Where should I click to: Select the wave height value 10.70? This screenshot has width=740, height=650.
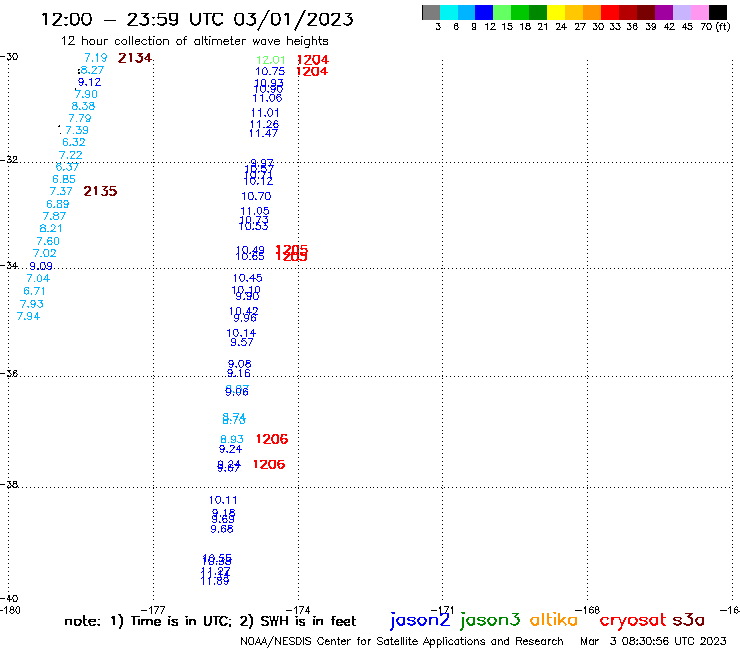click(x=256, y=196)
